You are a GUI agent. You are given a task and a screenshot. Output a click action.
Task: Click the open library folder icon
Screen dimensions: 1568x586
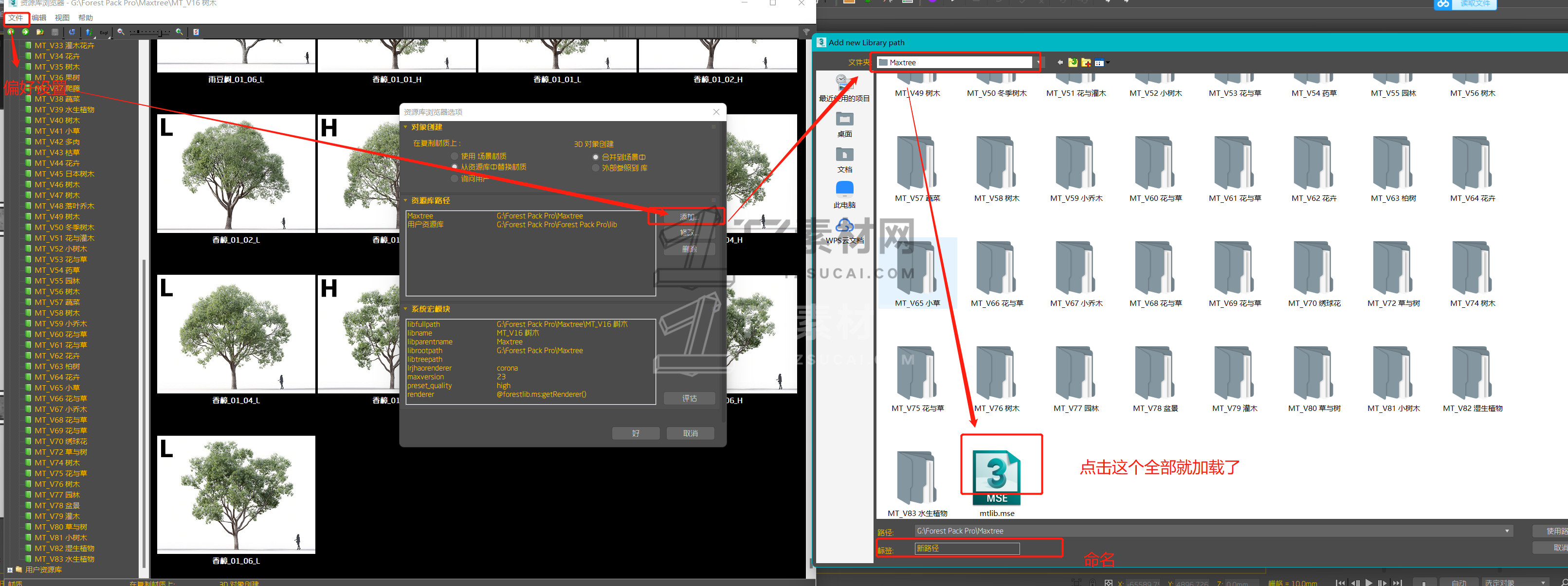tap(39, 32)
